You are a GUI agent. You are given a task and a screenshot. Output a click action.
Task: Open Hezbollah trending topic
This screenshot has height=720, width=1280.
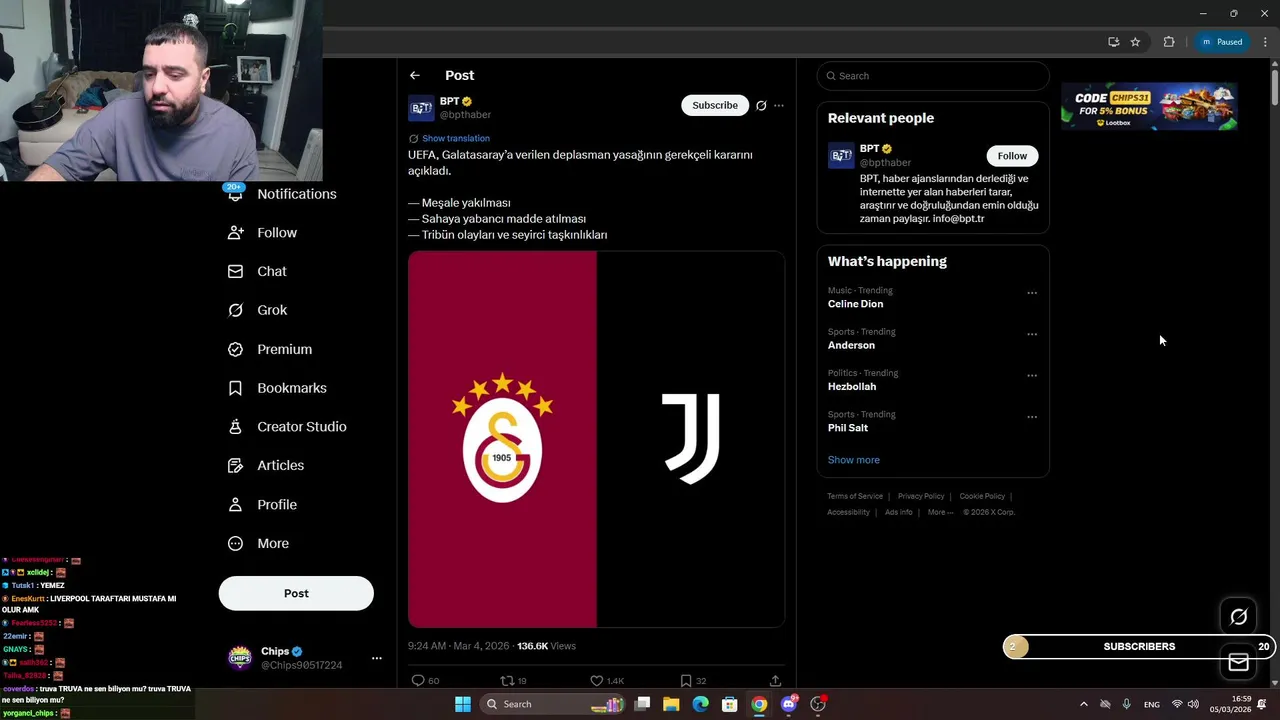click(852, 387)
